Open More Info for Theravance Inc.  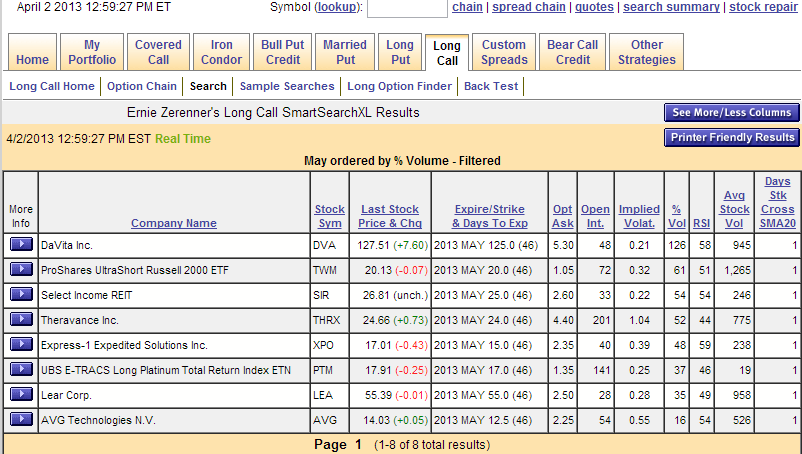point(21,320)
